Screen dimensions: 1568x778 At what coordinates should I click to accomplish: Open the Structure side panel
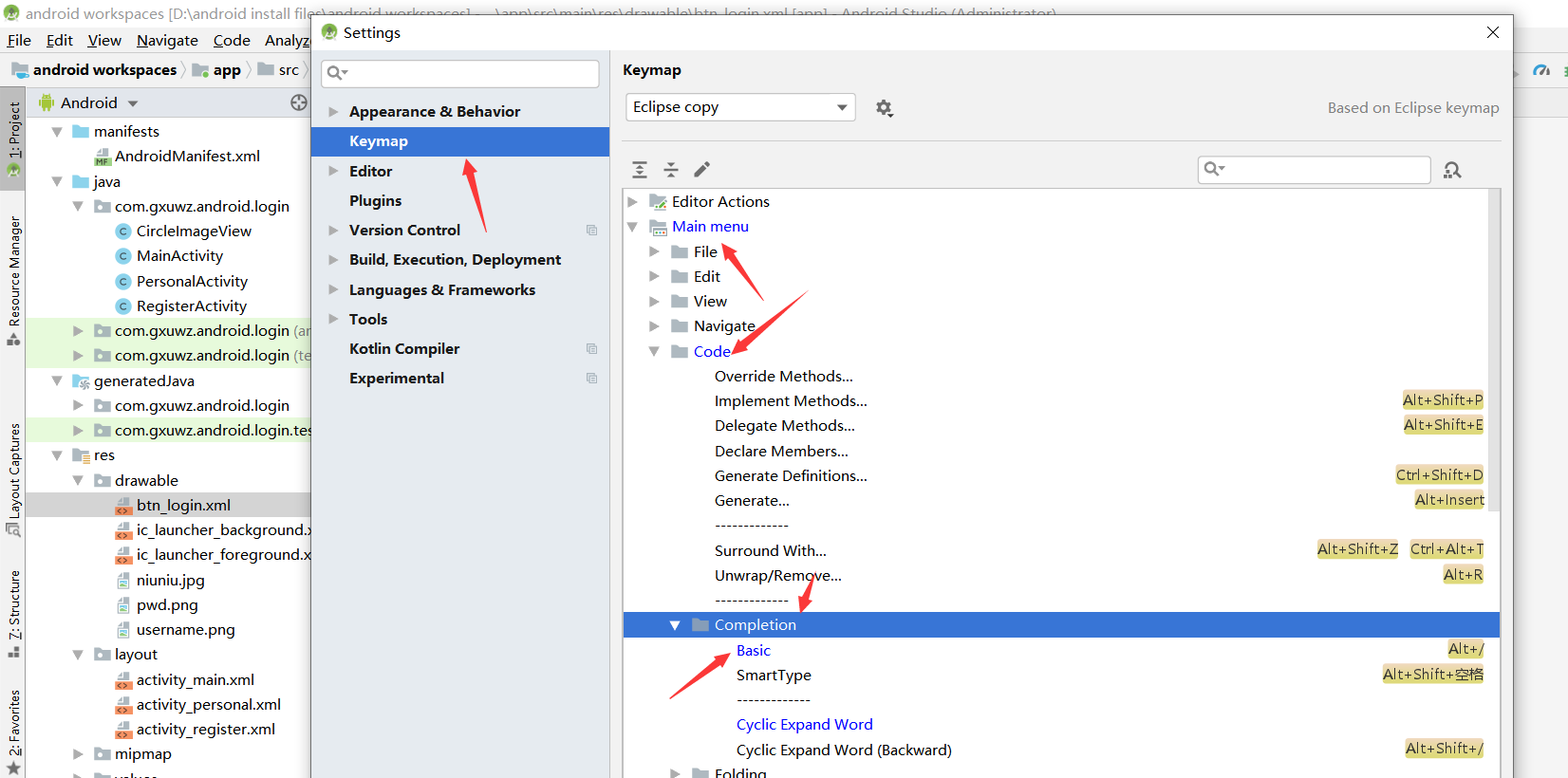tap(13, 613)
